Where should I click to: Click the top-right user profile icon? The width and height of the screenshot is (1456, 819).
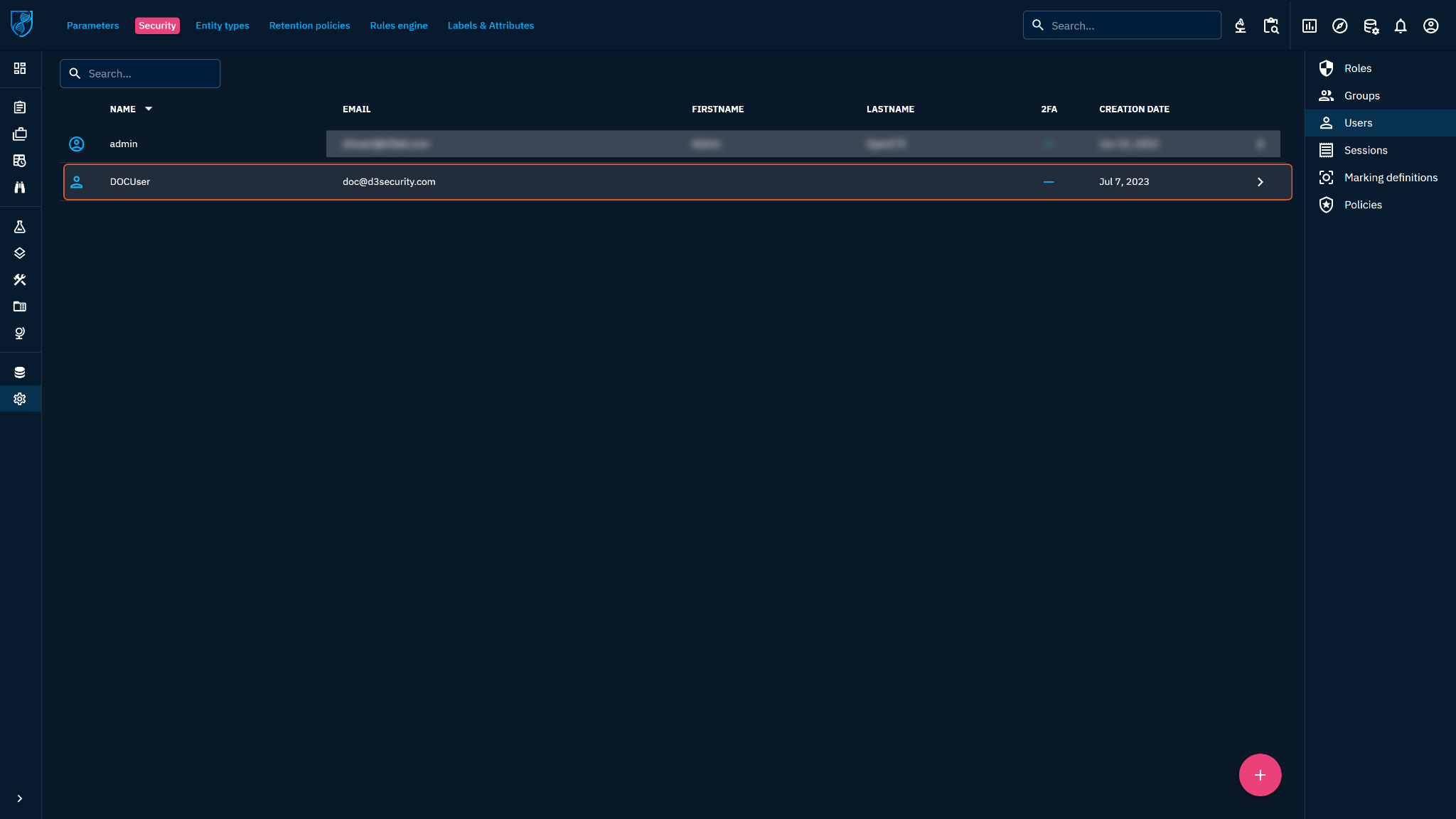pyautogui.click(x=1430, y=26)
